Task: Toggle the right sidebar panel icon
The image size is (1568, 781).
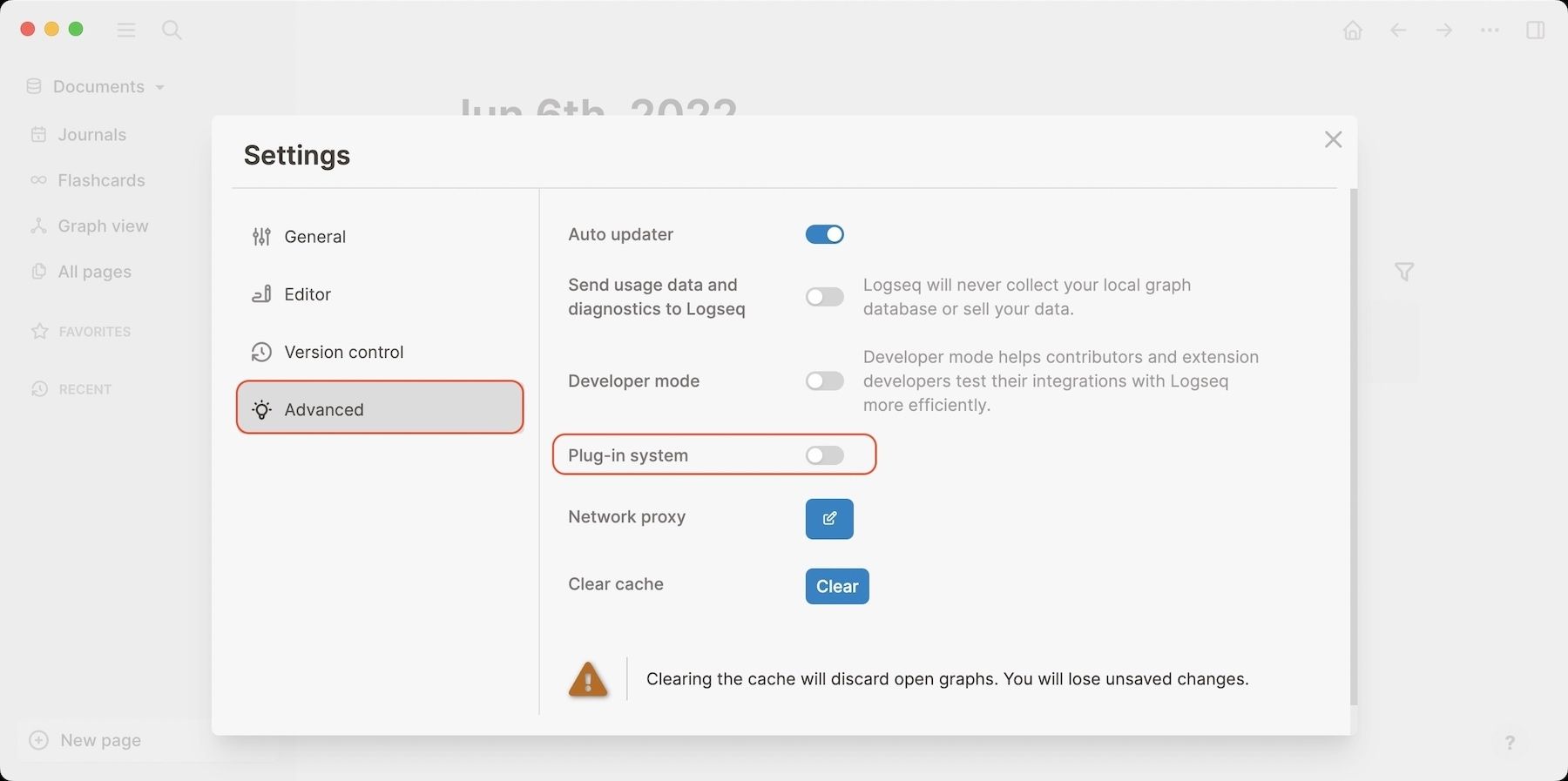Action: [x=1535, y=30]
